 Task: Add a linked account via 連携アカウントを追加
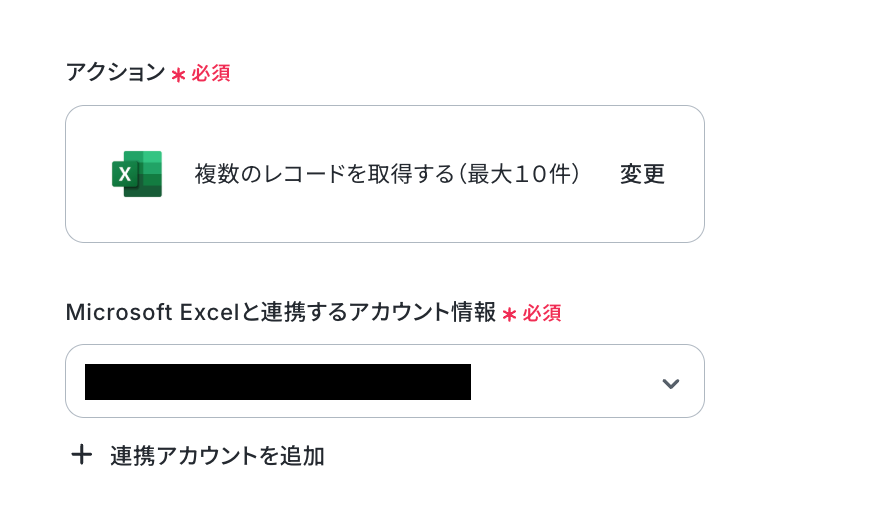coord(197,455)
